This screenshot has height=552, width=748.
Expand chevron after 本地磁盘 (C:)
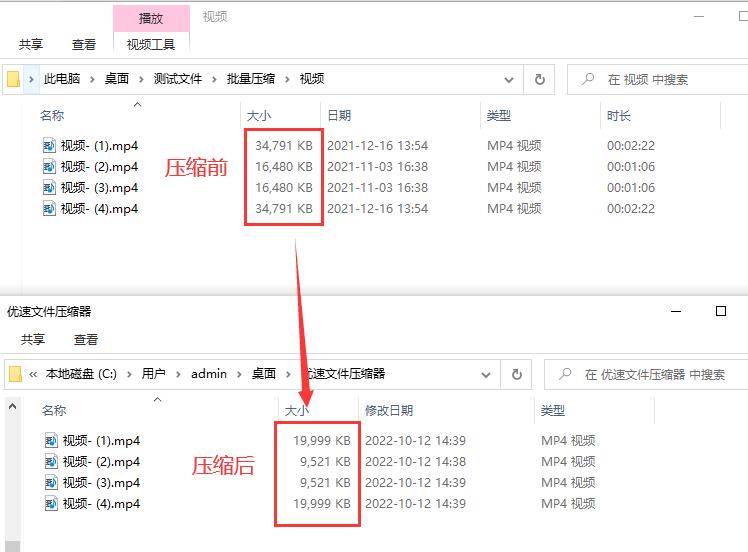[129, 375]
